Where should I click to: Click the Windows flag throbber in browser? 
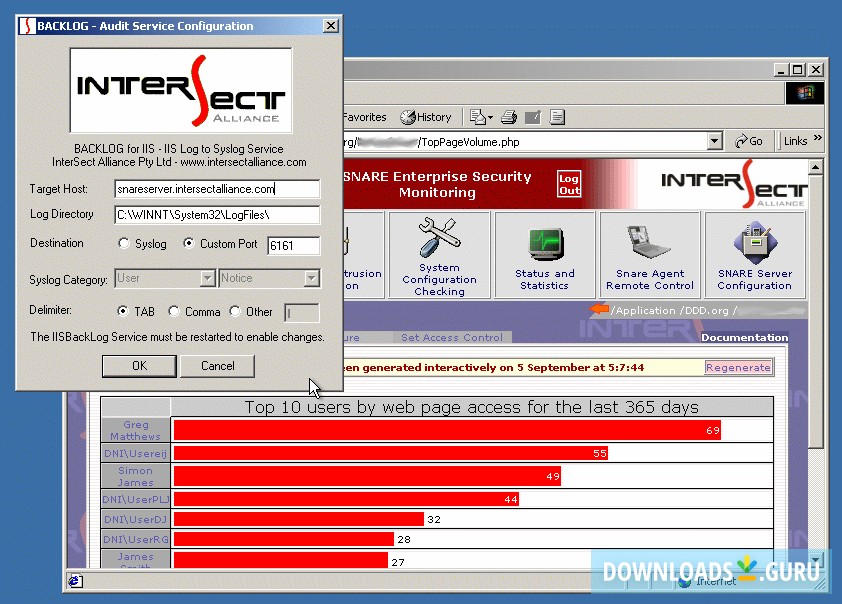click(x=804, y=93)
